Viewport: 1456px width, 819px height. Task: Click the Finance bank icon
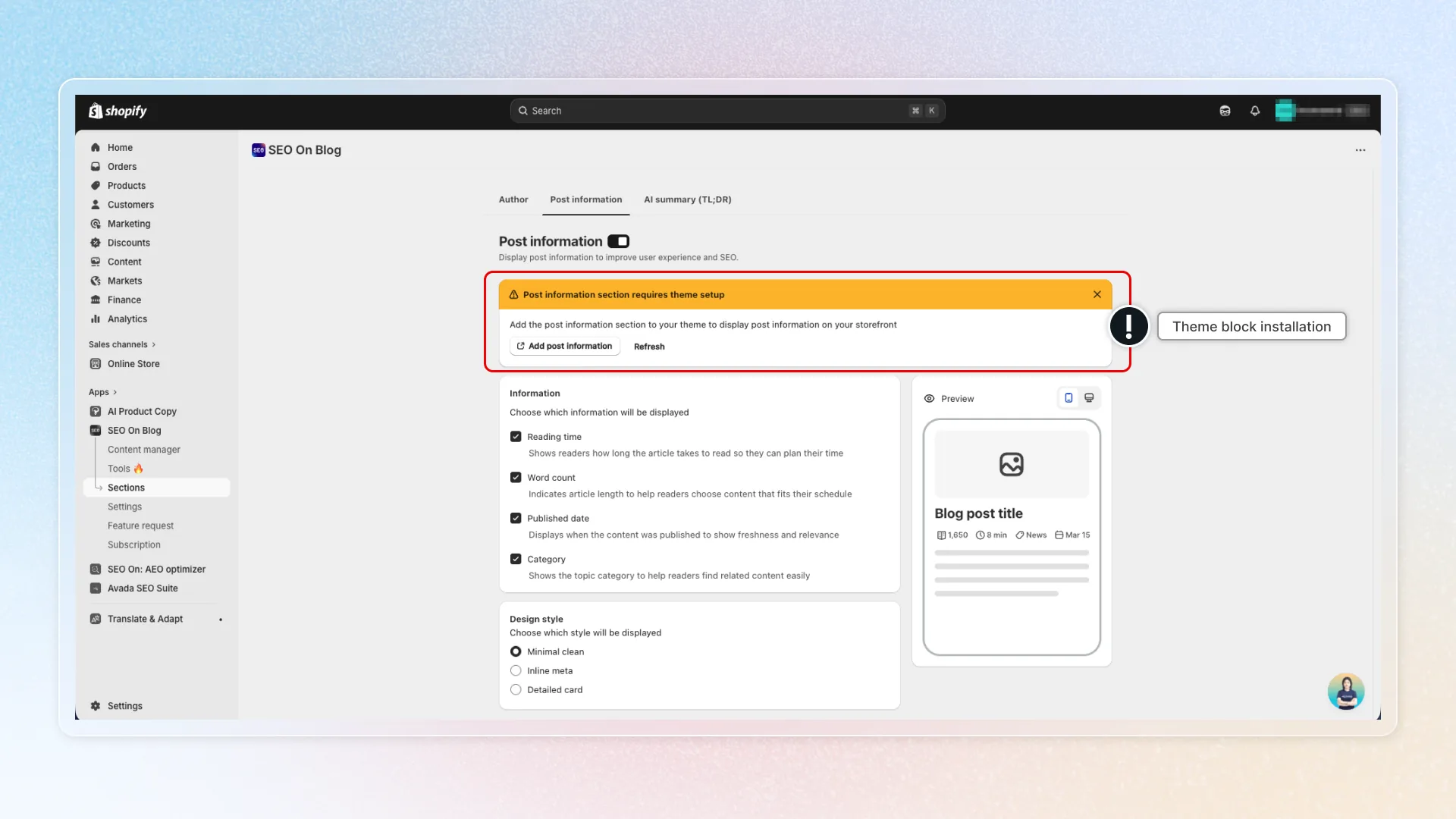tap(96, 300)
